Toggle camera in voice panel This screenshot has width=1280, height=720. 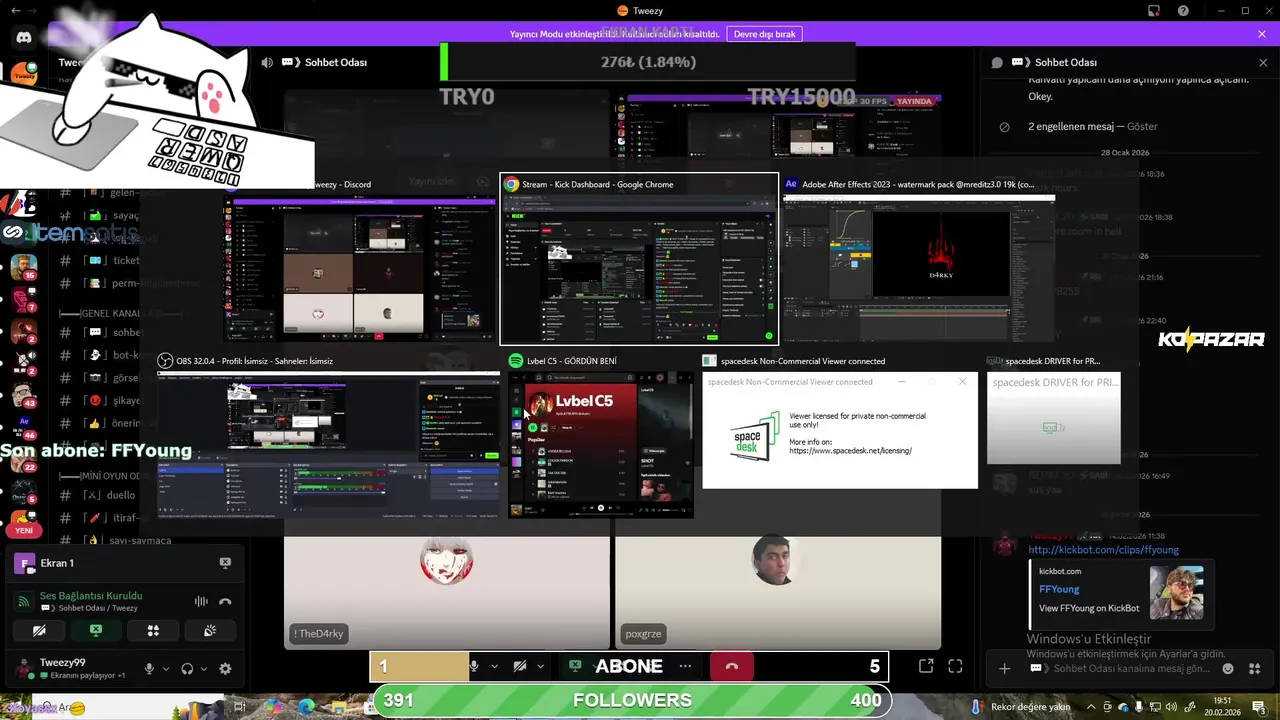39,631
